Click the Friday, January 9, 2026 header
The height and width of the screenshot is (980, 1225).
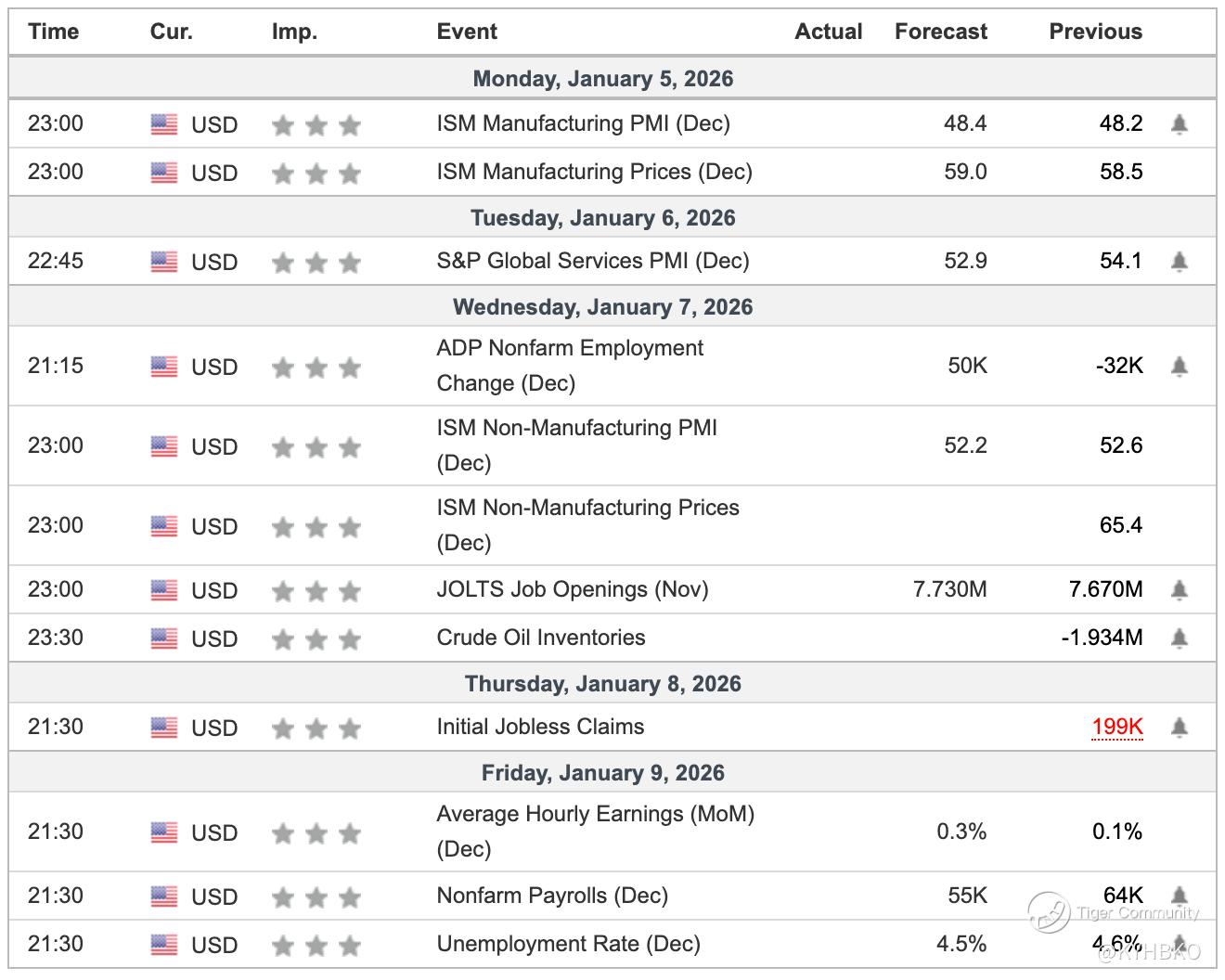tap(602, 773)
